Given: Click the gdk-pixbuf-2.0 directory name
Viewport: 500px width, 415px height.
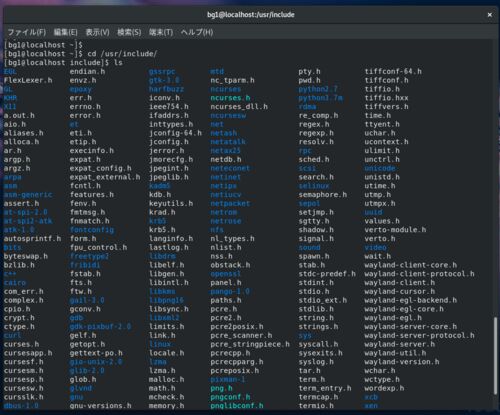Looking at the screenshot, I should pyautogui.click(x=100, y=327).
